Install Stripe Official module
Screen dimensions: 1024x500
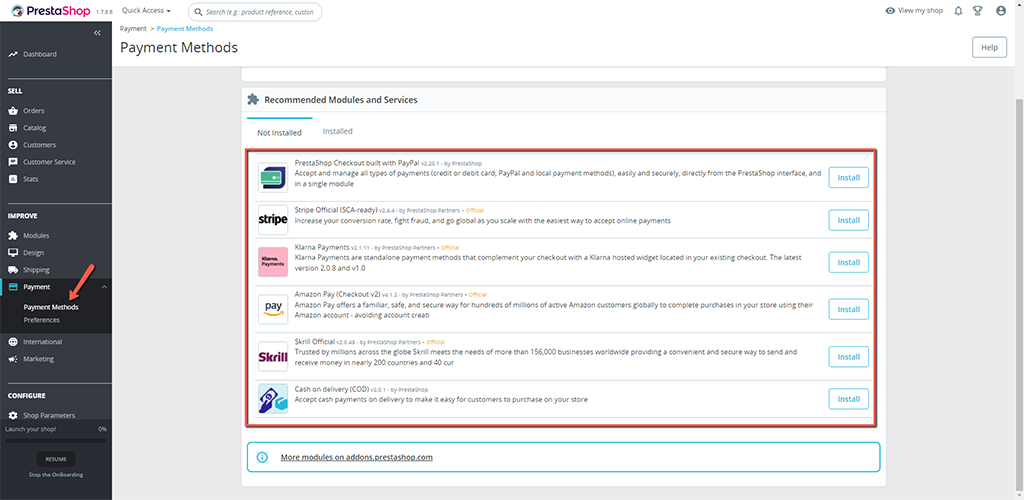point(848,220)
